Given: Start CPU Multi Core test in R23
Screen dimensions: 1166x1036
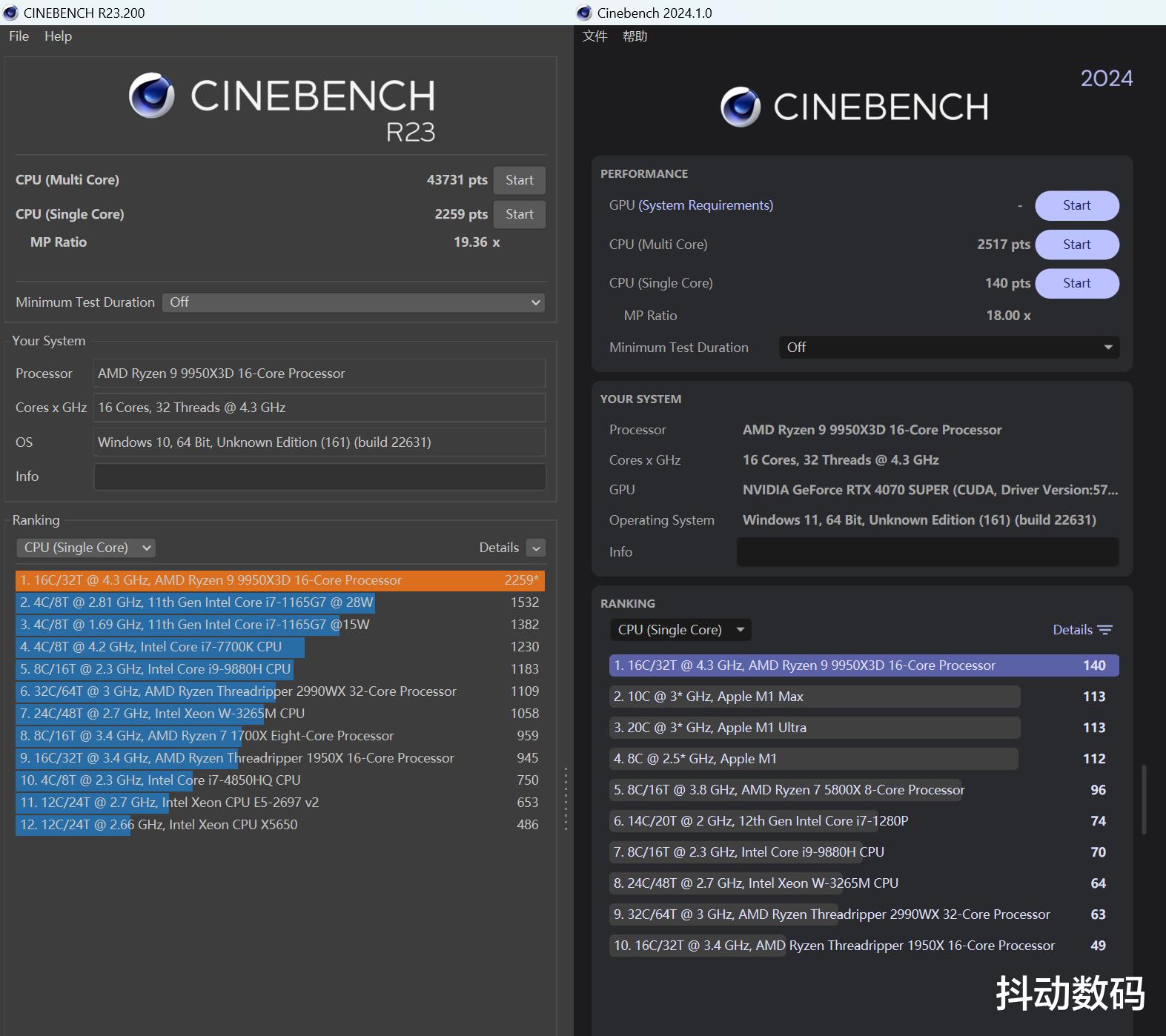Looking at the screenshot, I should pos(520,180).
